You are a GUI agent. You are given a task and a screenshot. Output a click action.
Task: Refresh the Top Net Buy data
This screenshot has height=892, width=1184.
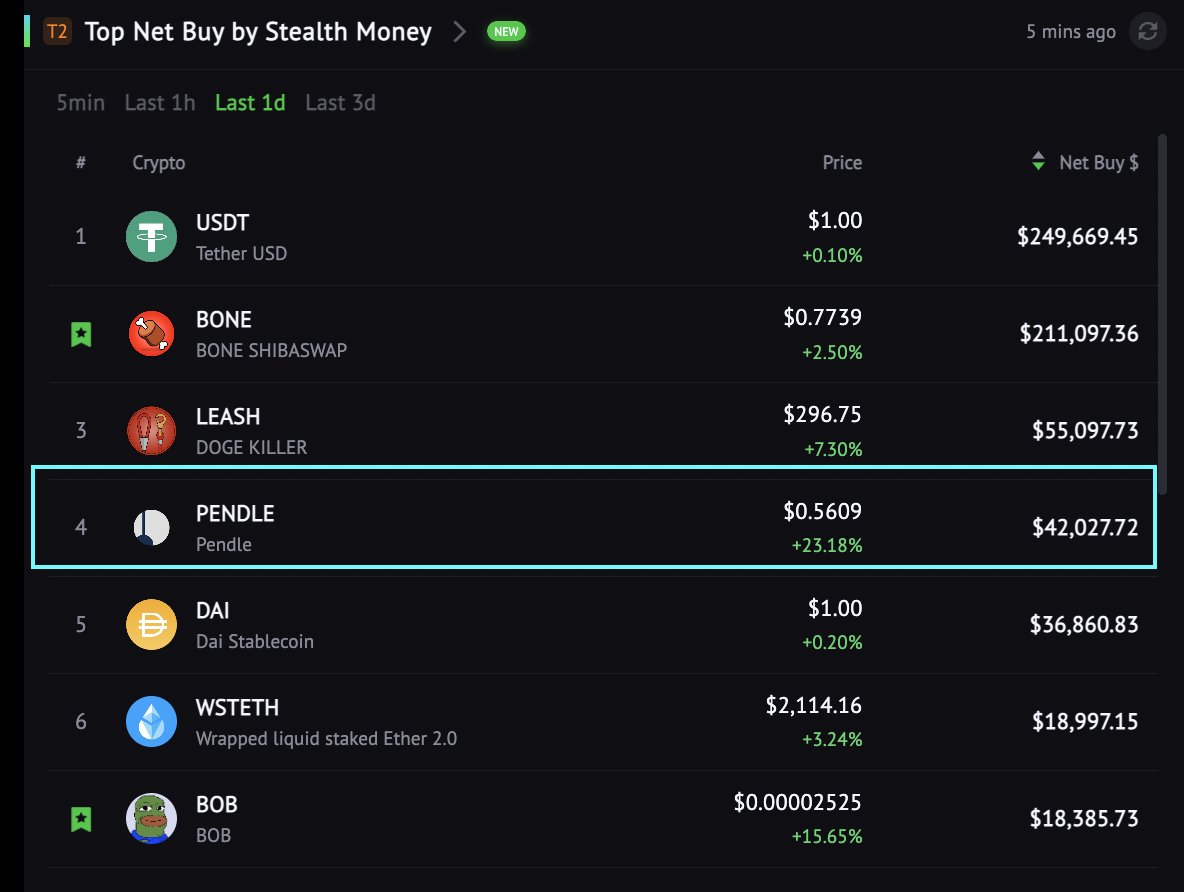pyautogui.click(x=1147, y=31)
